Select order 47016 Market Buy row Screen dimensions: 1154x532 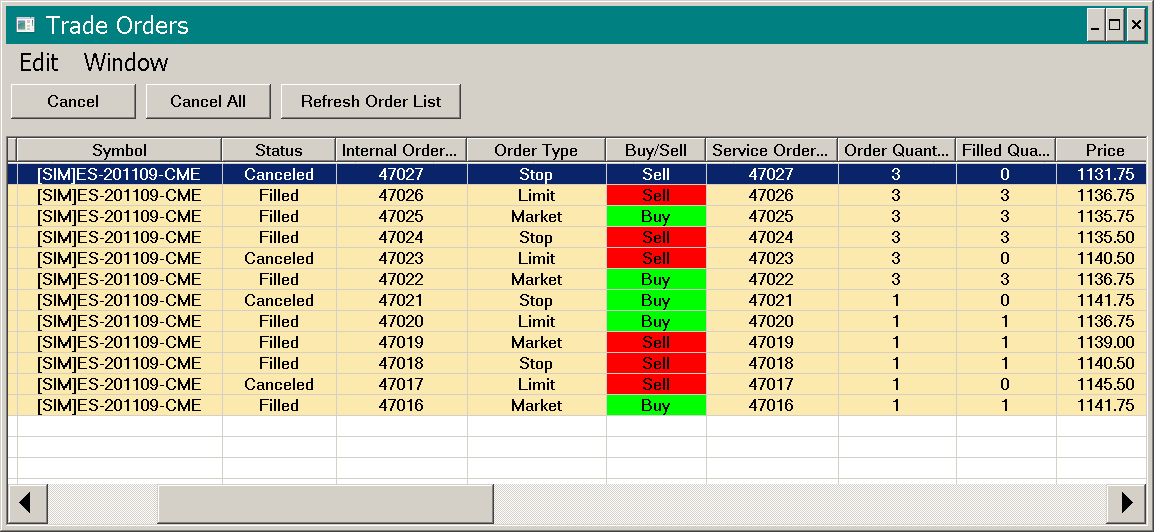pyautogui.click(x=577, y=405)
